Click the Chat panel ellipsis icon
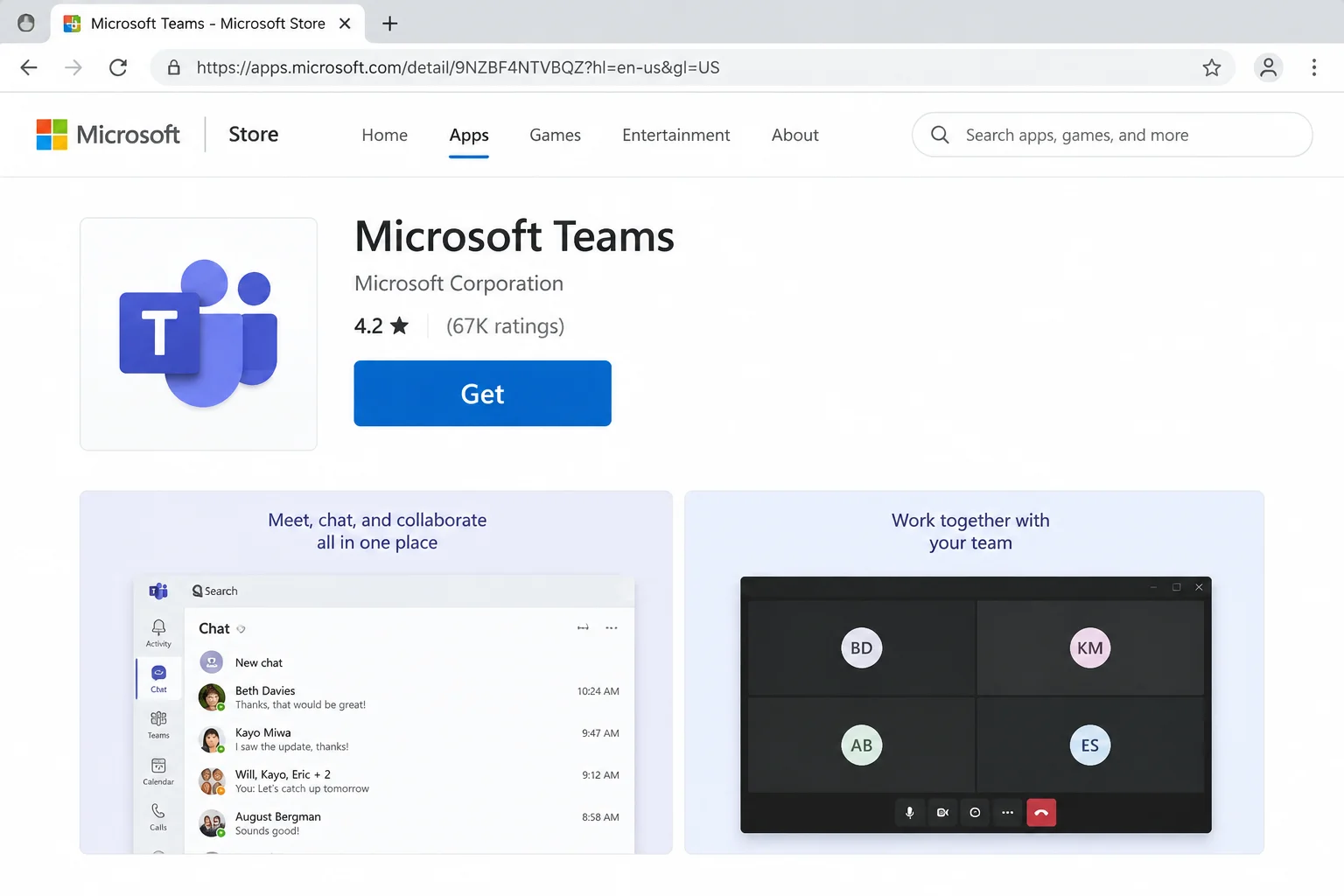The width and height of the screenshot is (1344, 896). [612, 628]
